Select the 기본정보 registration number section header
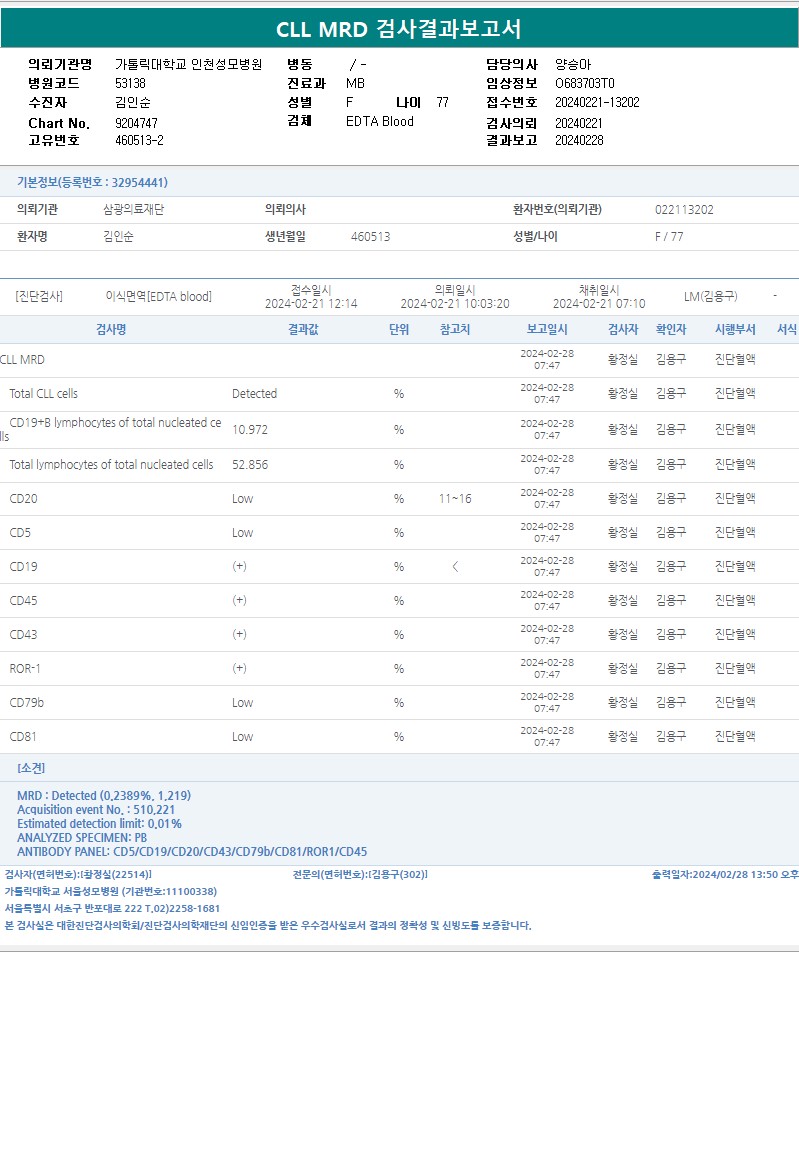799x1154 pixels. pos(92,182)
